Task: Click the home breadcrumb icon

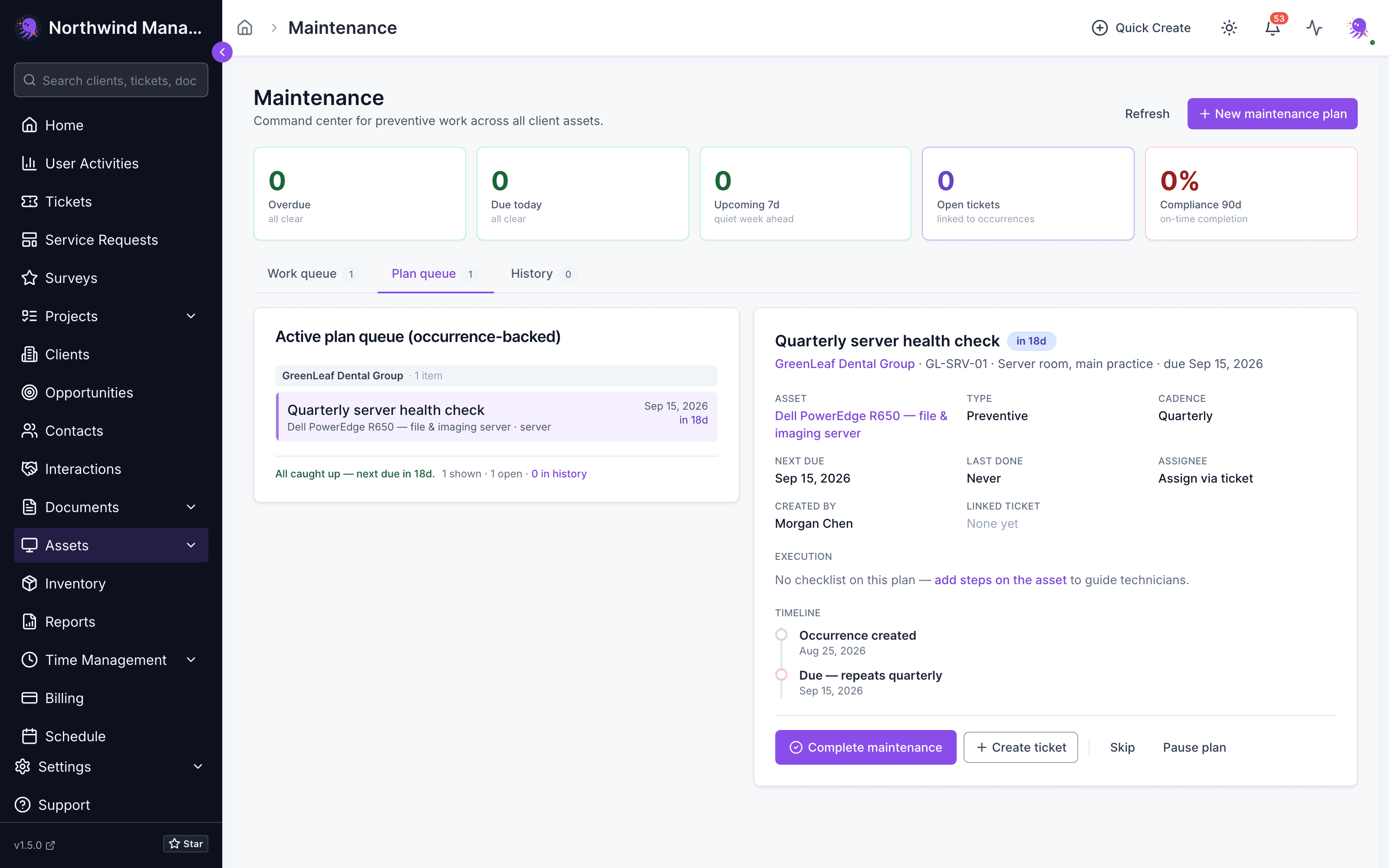Action: [245, 27]
